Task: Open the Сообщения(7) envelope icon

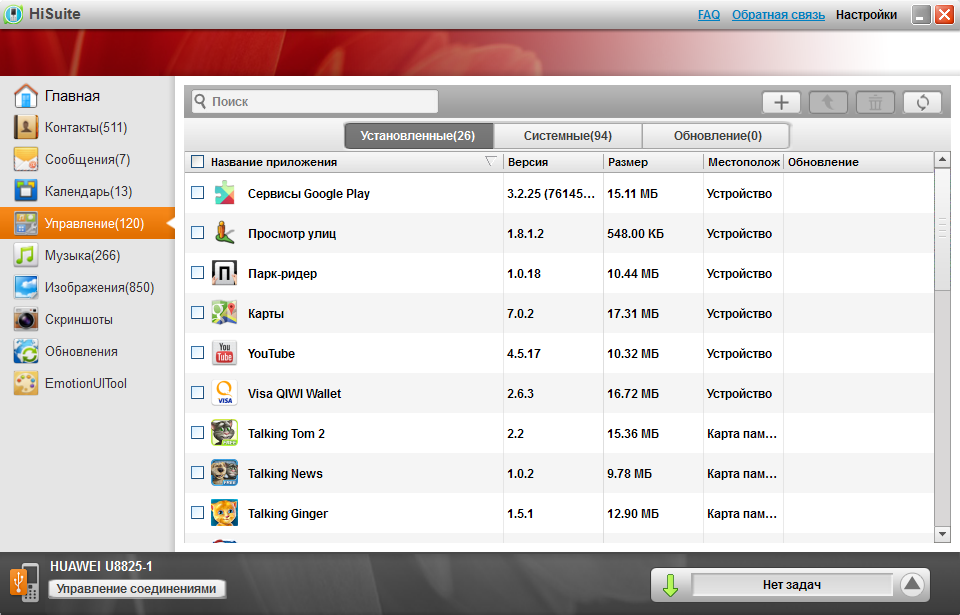Action: 26,159
